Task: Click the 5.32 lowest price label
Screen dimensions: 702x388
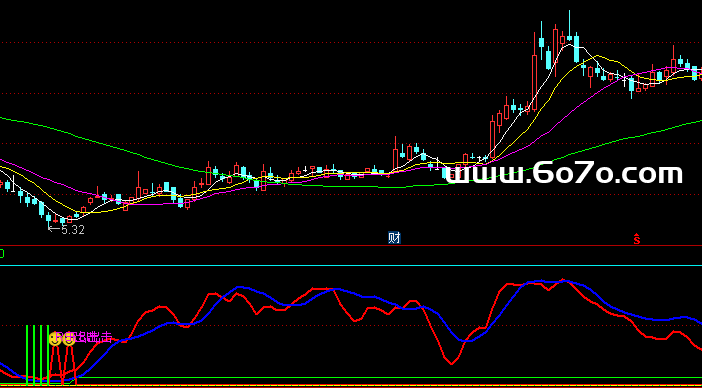Action: tap(73, 230)
